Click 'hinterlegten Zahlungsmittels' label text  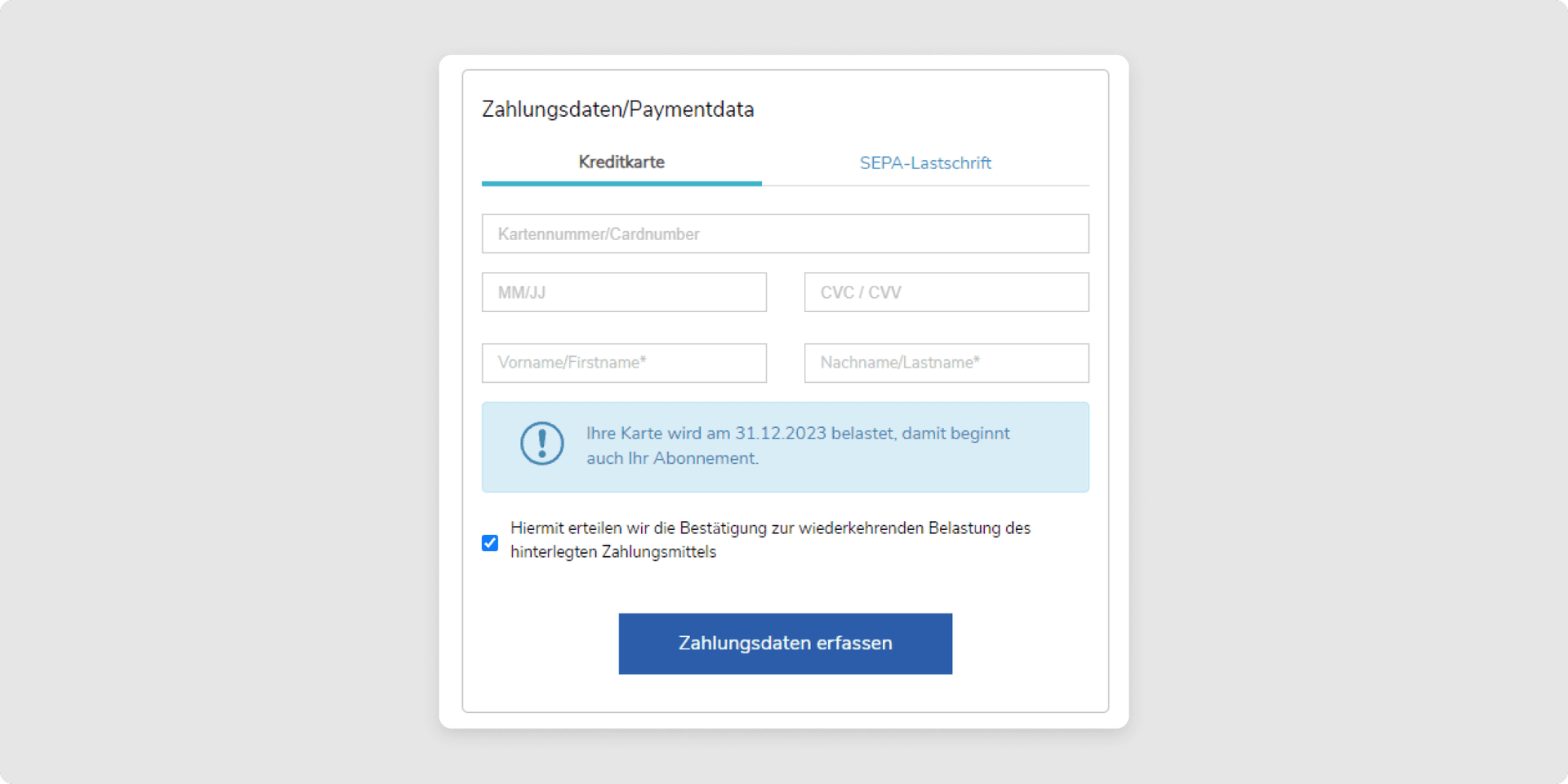pos(613,552)
